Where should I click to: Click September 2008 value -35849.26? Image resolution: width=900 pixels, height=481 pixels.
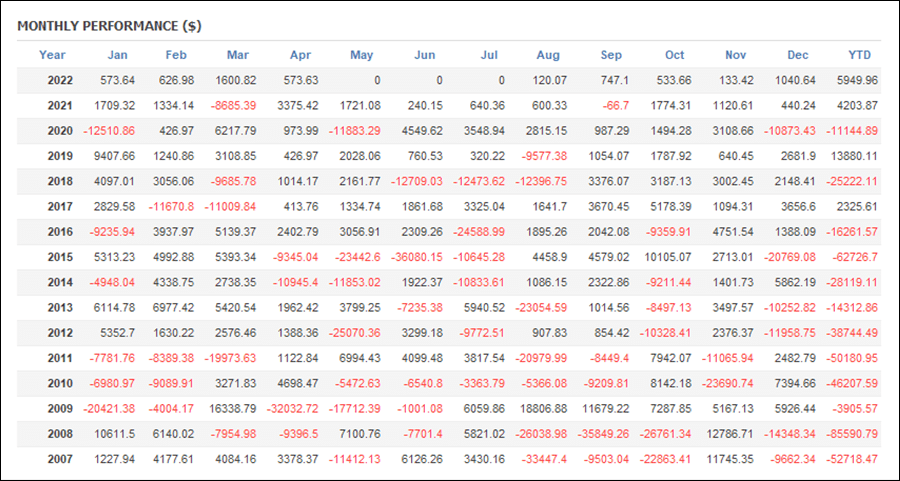(x=603, y=434)
